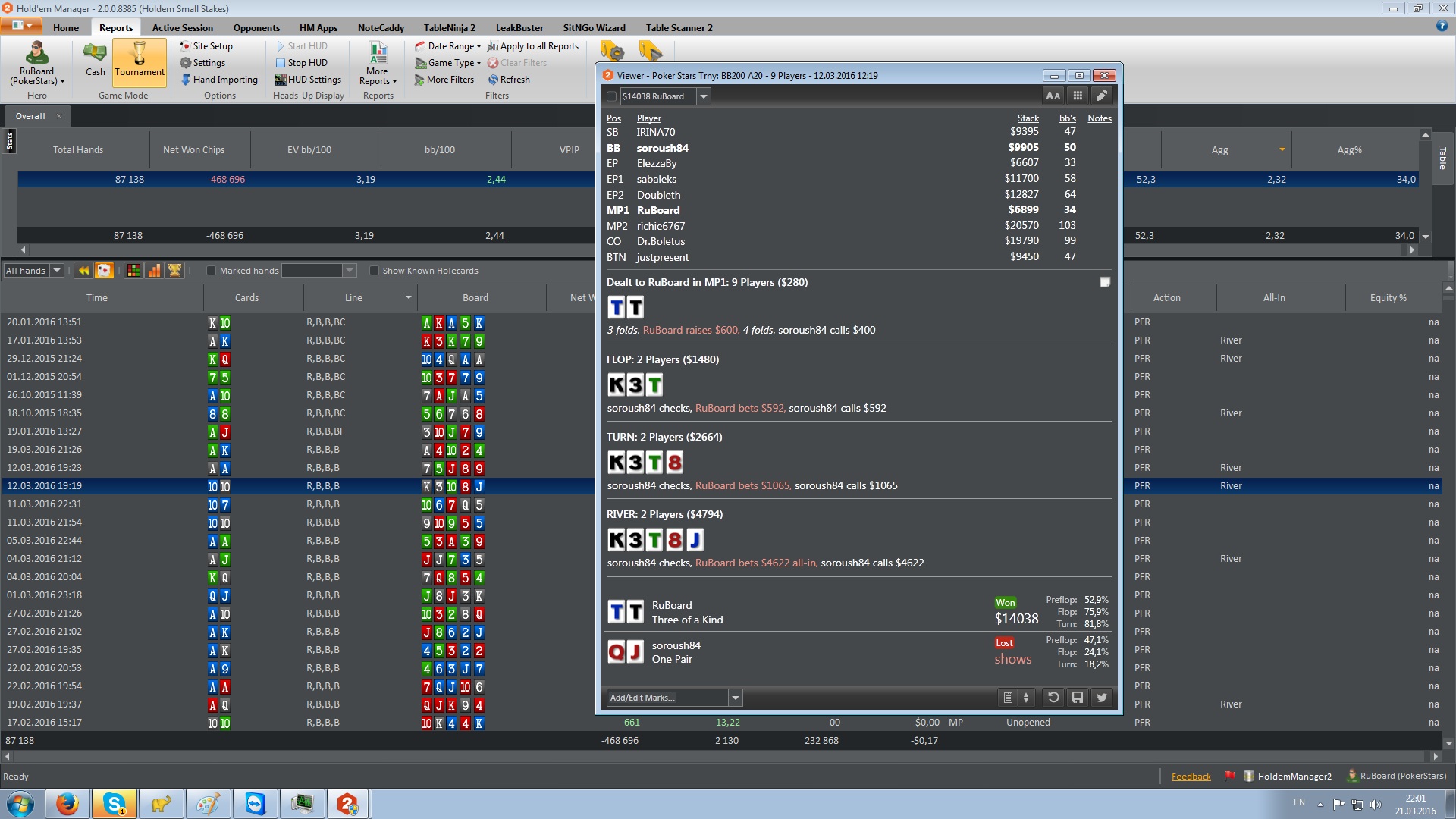Open Date Range filter dropdown
This screenshot has height=819, width=1456.
447,46
